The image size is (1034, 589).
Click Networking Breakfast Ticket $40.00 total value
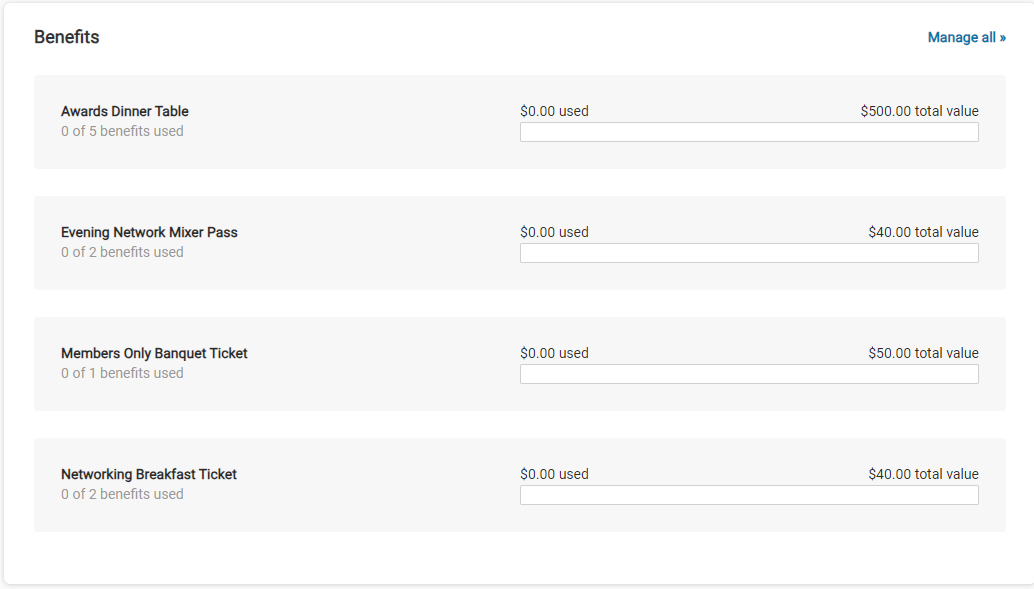point(923,475)
